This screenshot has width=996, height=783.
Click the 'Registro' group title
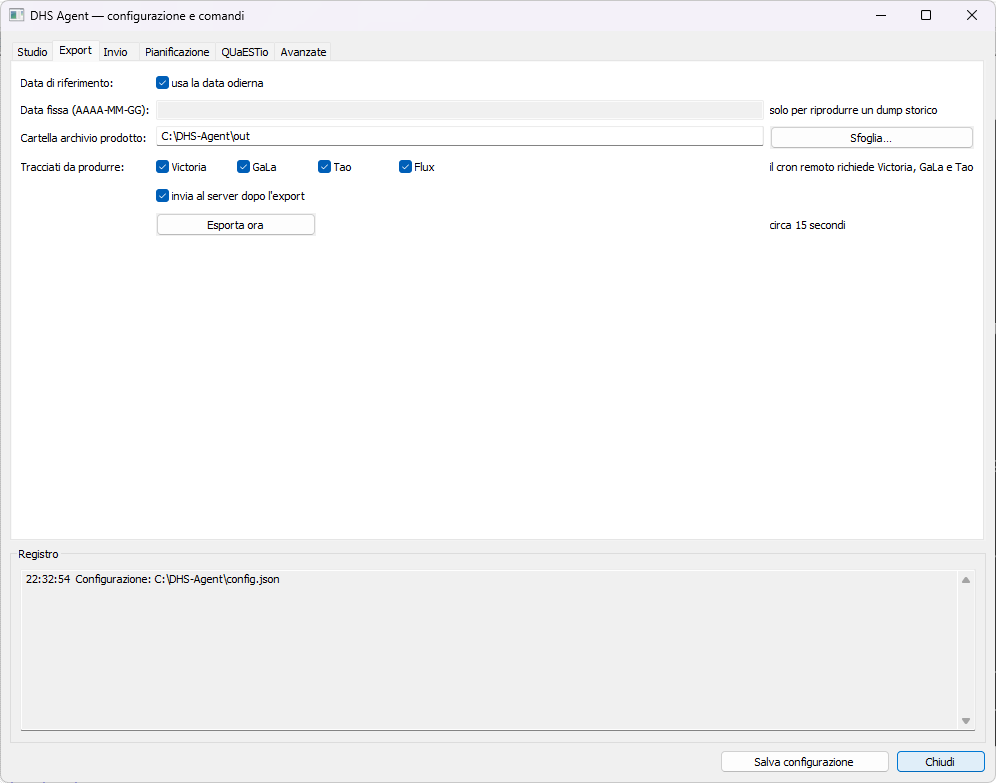point(38,554)
